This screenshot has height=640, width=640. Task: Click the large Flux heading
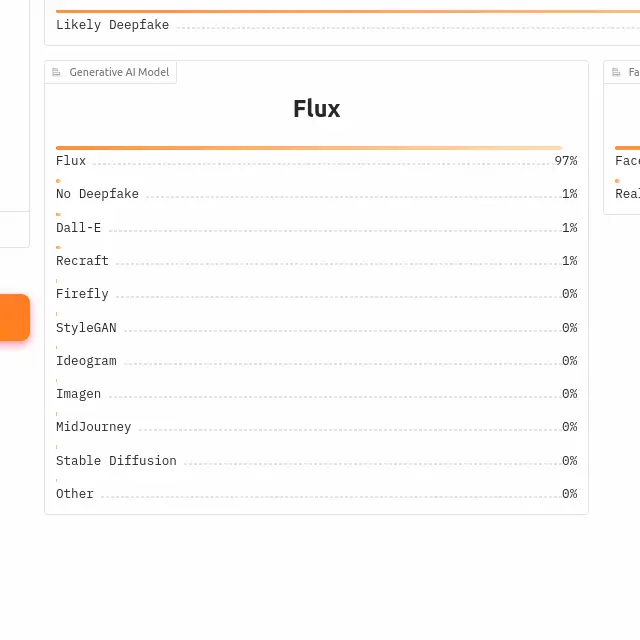pyautogui.click(x=316, y=109)
